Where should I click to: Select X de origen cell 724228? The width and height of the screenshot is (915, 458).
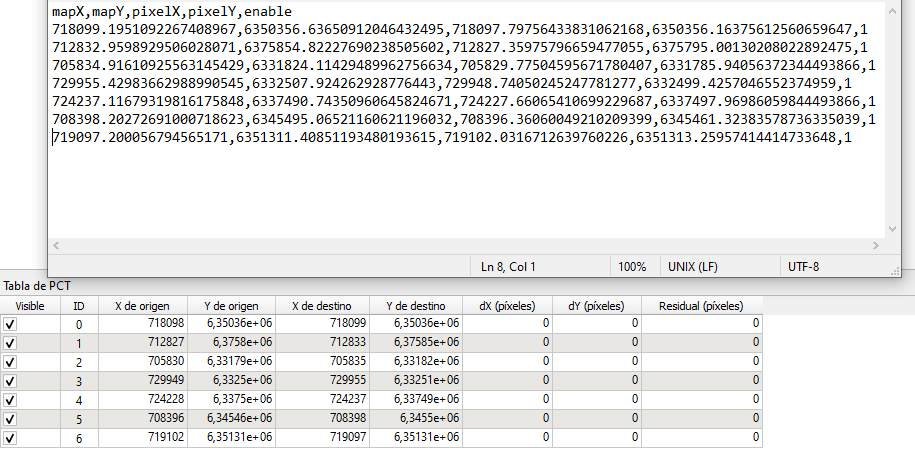pyautogui.click(x=142, y=400)
